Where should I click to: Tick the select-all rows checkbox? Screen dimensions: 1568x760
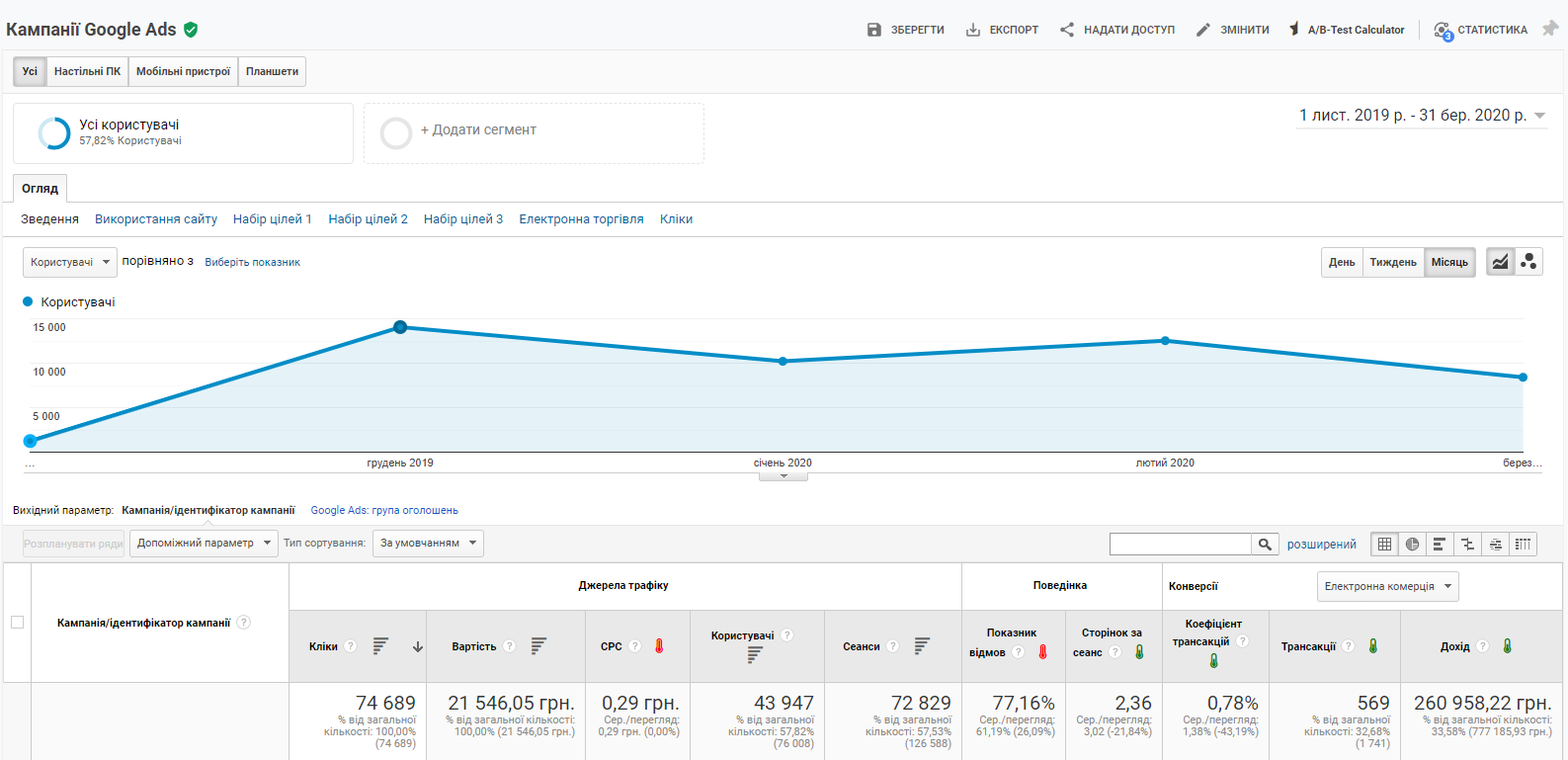click(17, 622)
